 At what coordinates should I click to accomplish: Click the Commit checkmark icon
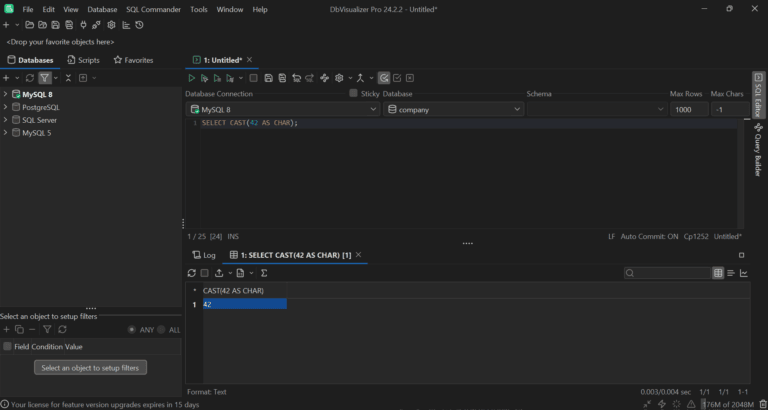pyautogui.click(x=397, y=78)
